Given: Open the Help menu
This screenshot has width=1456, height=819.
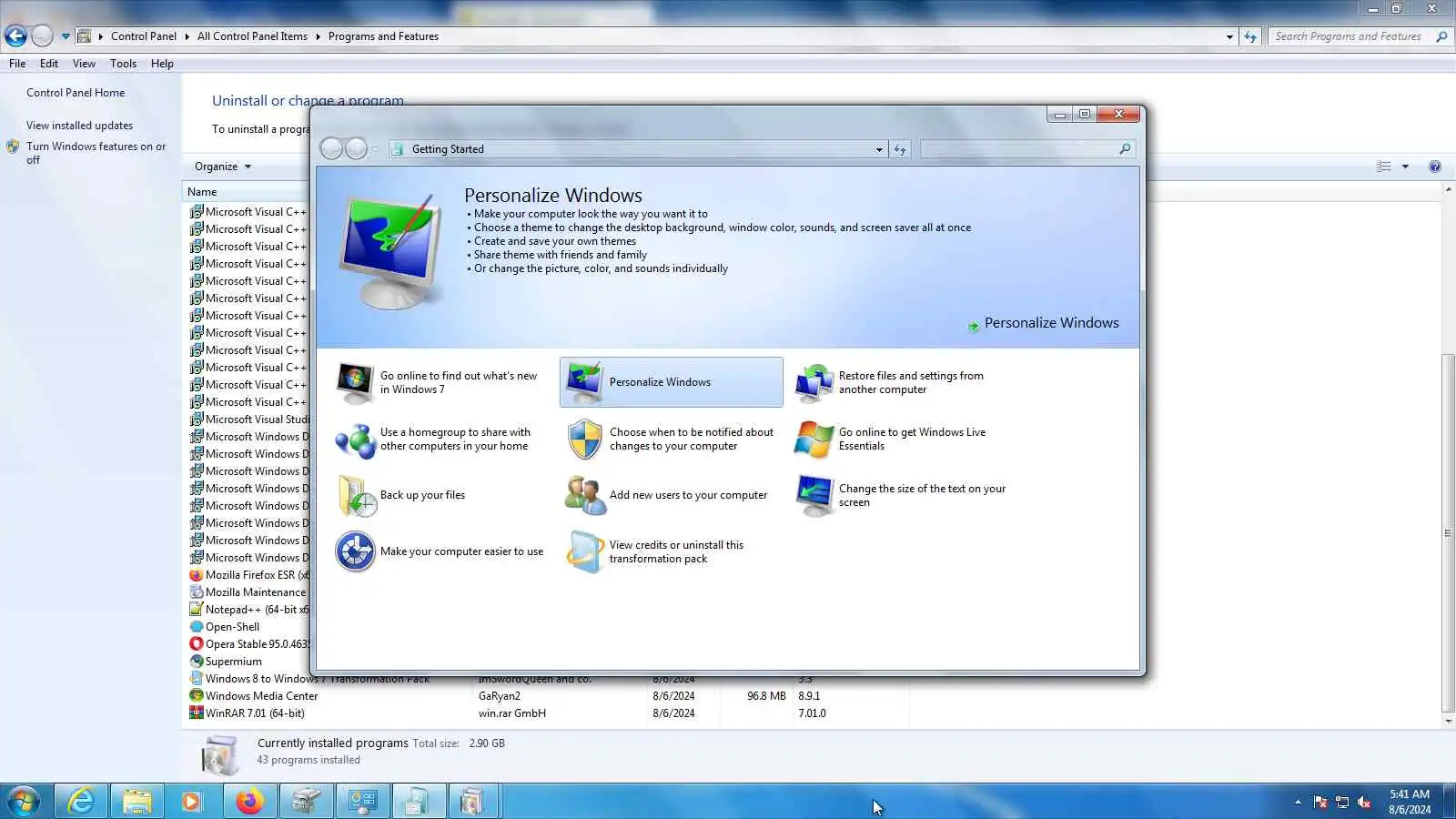Looking at the screenshot, I should [162, 64].
